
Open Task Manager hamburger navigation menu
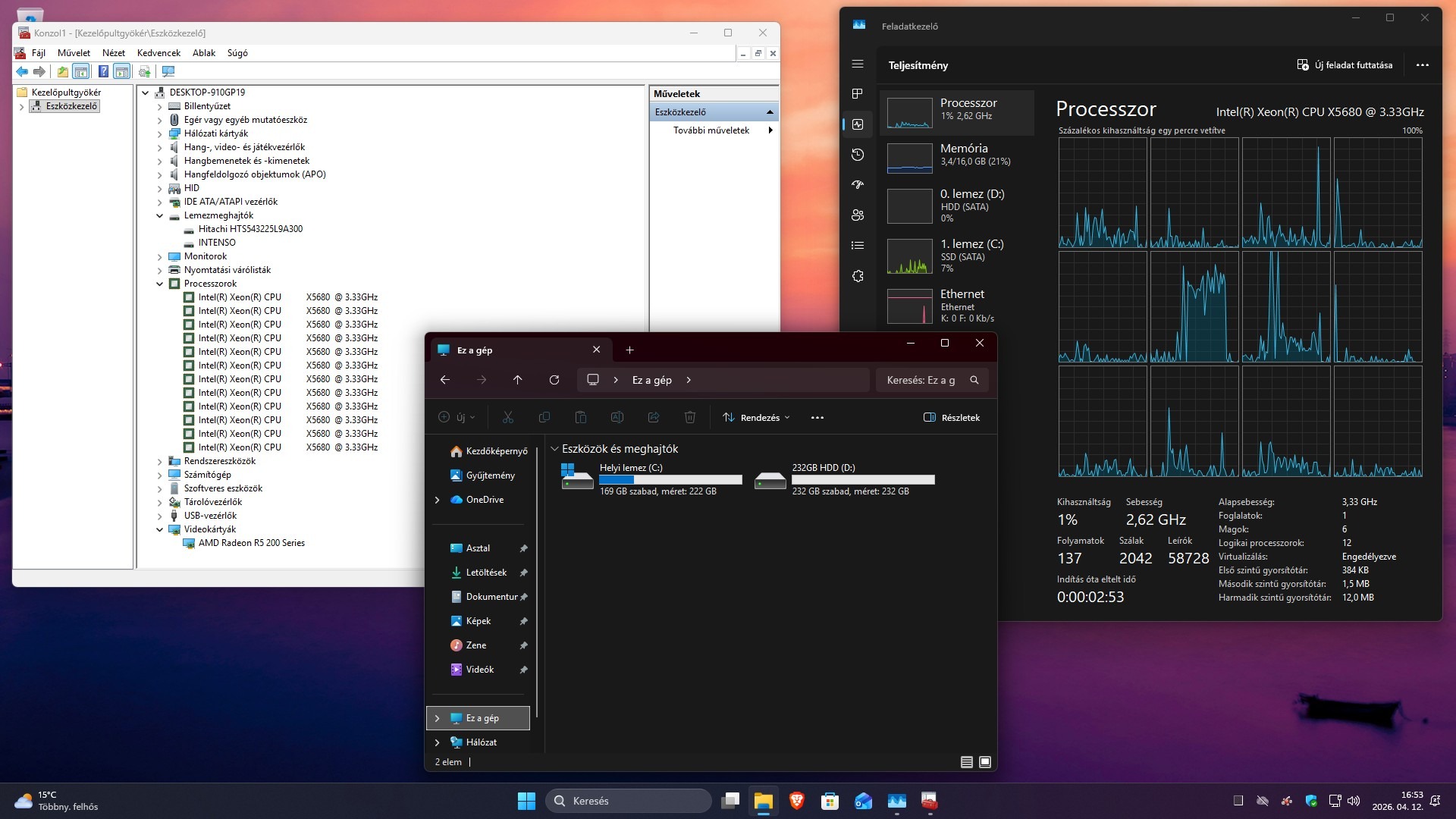(x=858, y=64)
